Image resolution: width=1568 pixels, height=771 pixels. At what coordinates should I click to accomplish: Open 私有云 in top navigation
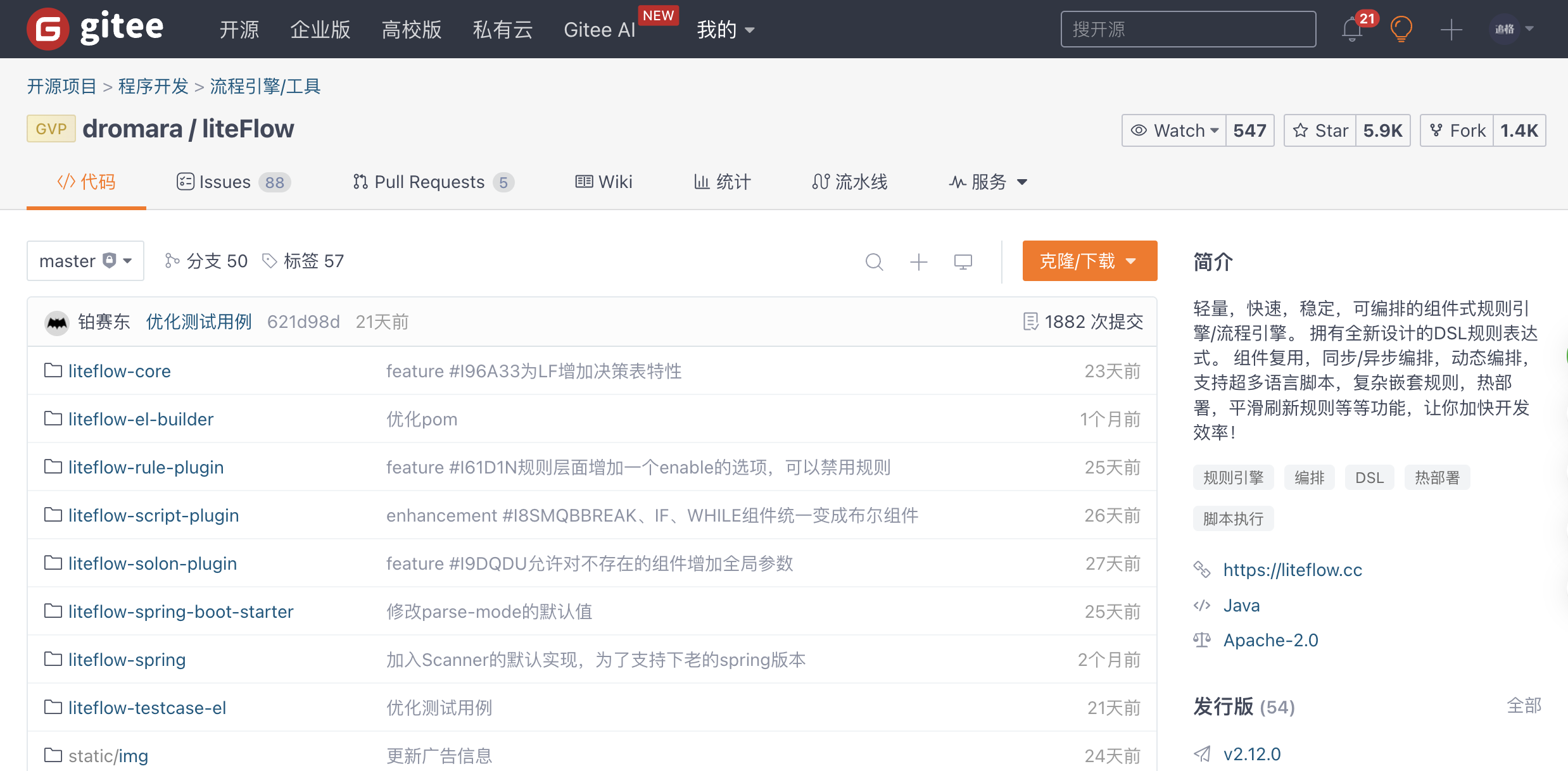point(503,30)
